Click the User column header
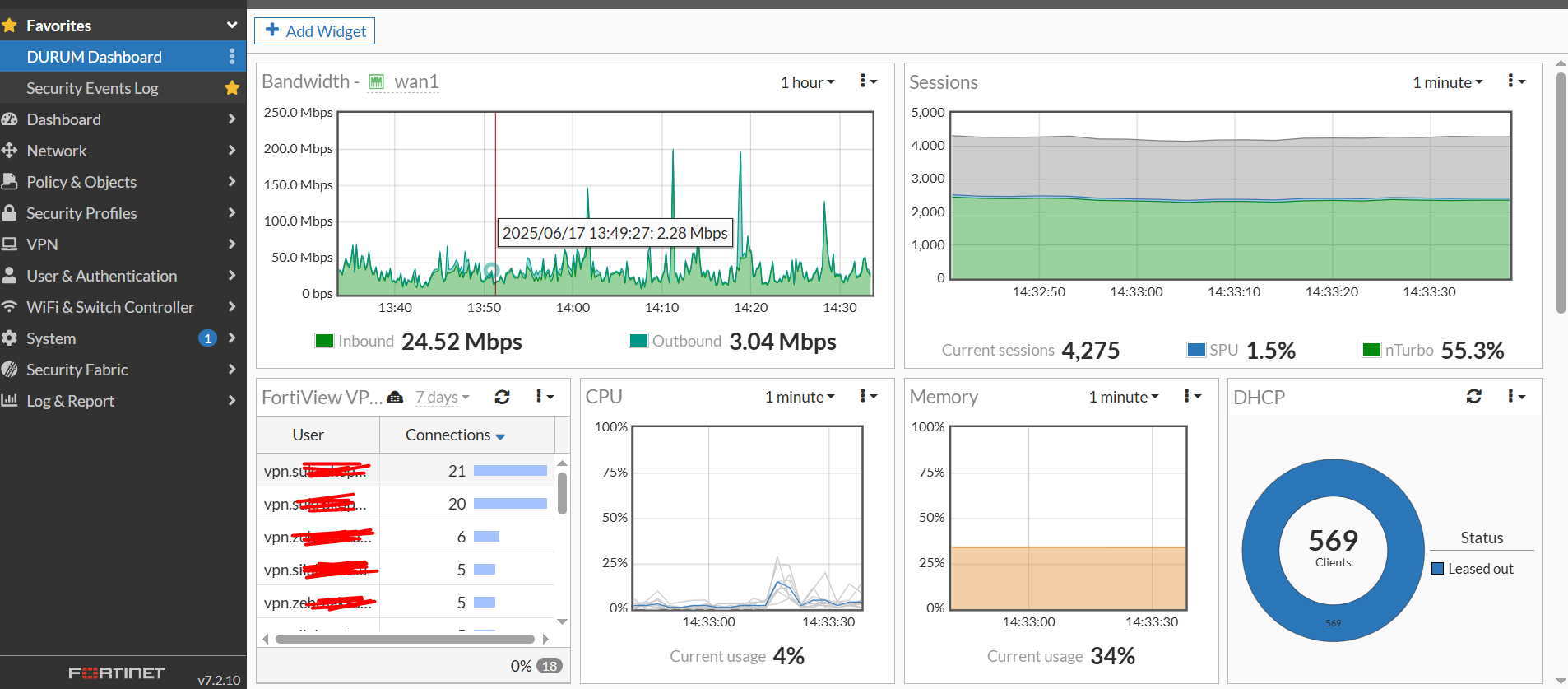This screenshot has width=1568, height=689. coord(318,435)
